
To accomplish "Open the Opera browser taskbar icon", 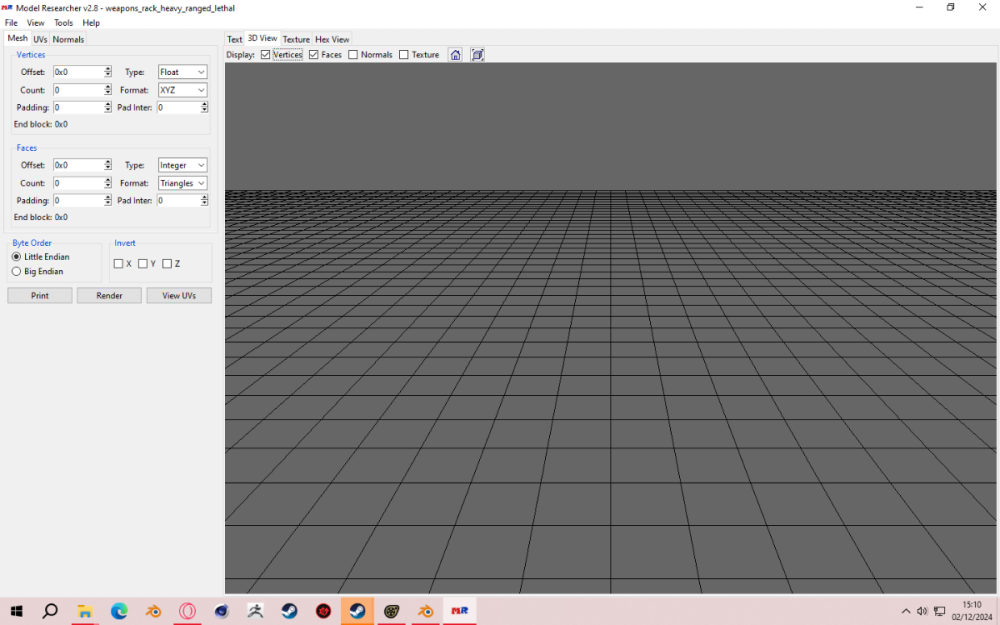I will pos(187,611).
